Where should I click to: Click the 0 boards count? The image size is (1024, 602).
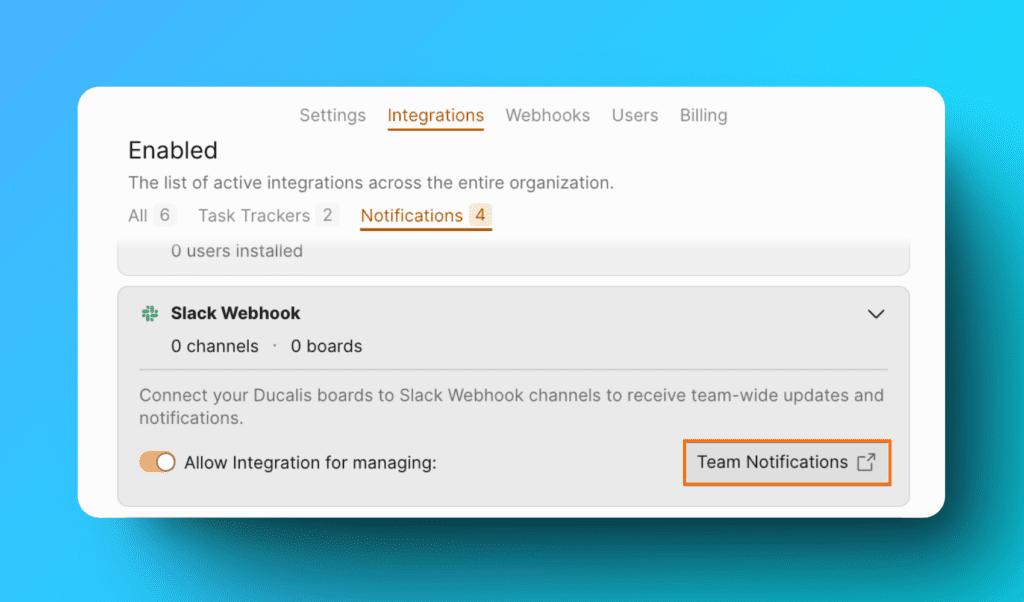[326, 347]
